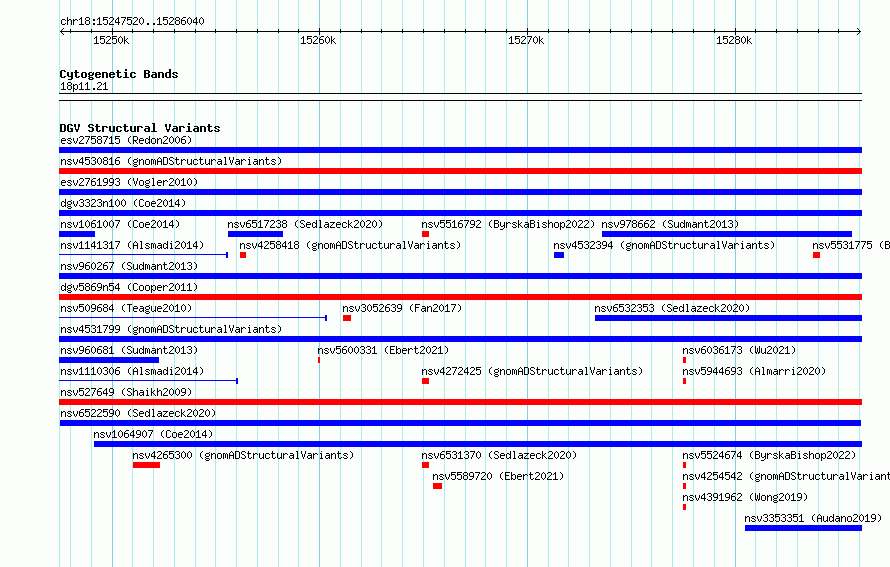Click nsv978662 (Sudmant2013) variant label
The height and width of the screenshot is (567, 890).
point(670,224)
